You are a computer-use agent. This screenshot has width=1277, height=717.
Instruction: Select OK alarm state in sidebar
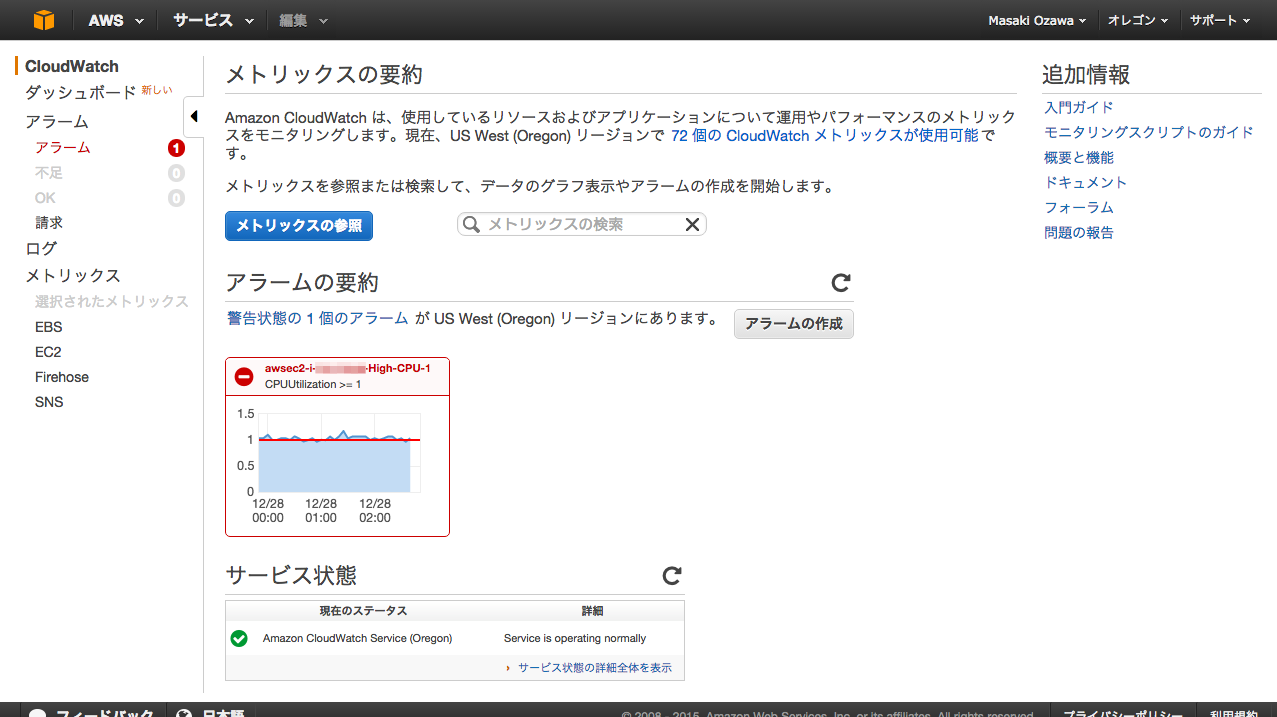[45, 198]
